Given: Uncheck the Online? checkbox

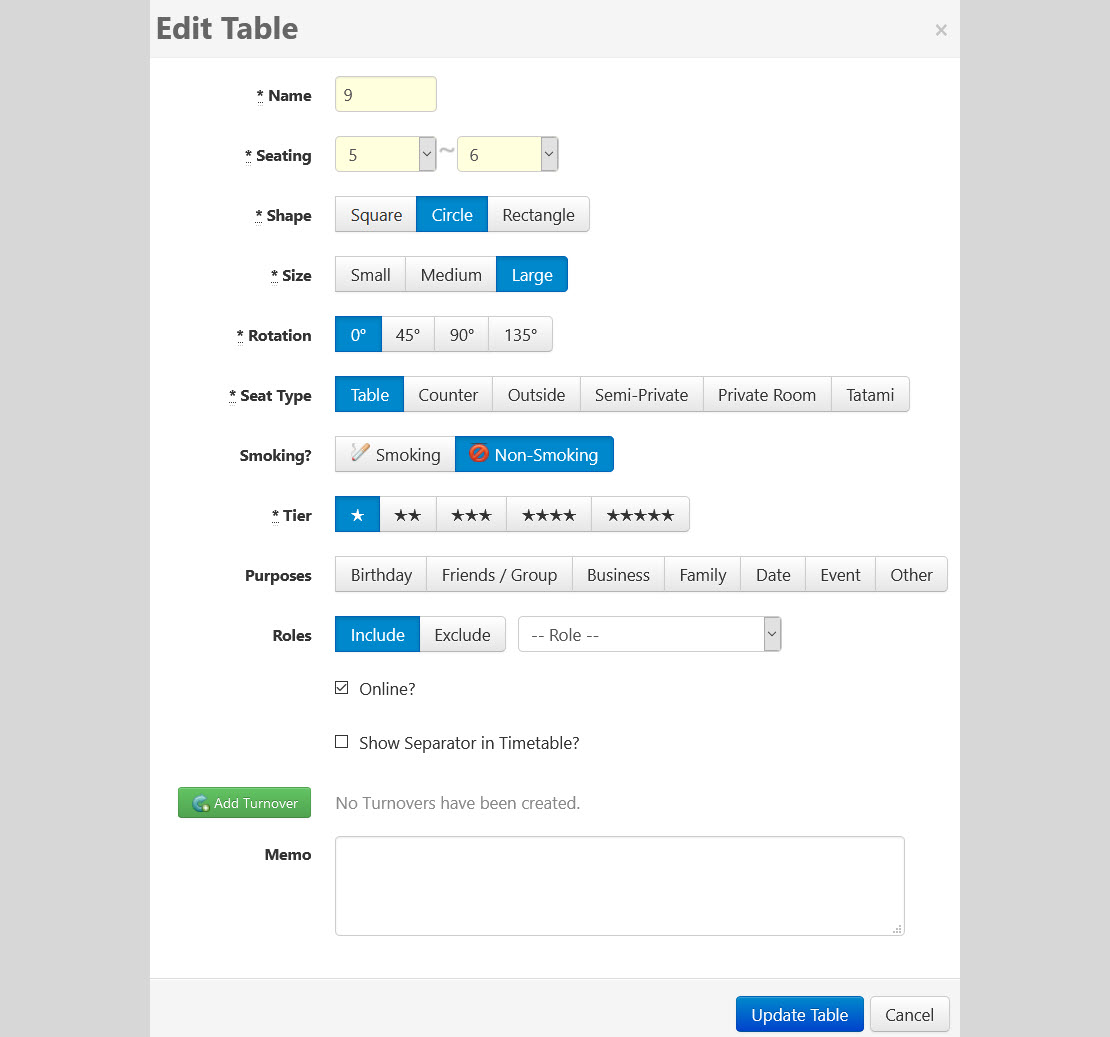Looking at the screenshot, I should (x=341, y=688).
